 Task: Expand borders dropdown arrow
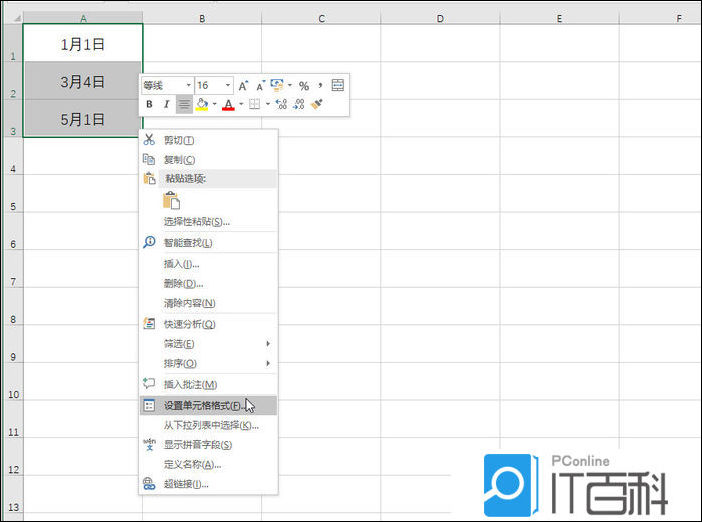267,104
